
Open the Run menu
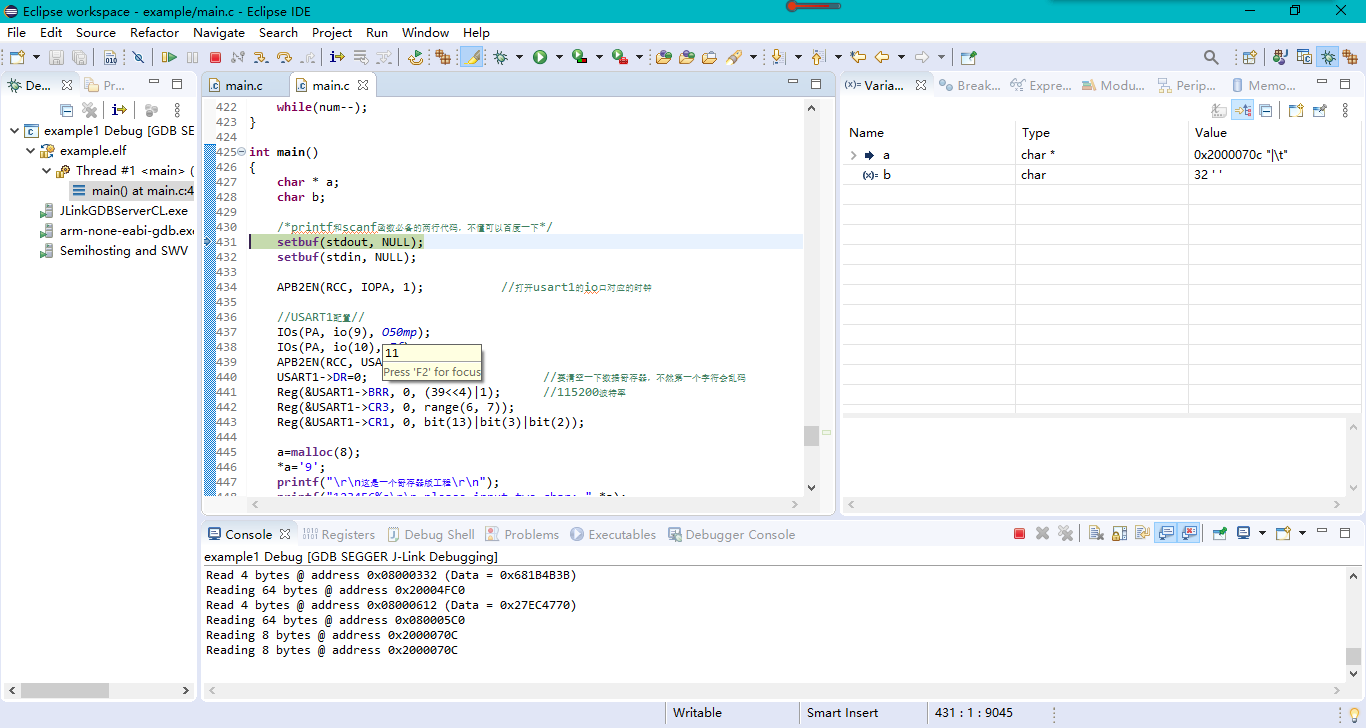[377, 32]
